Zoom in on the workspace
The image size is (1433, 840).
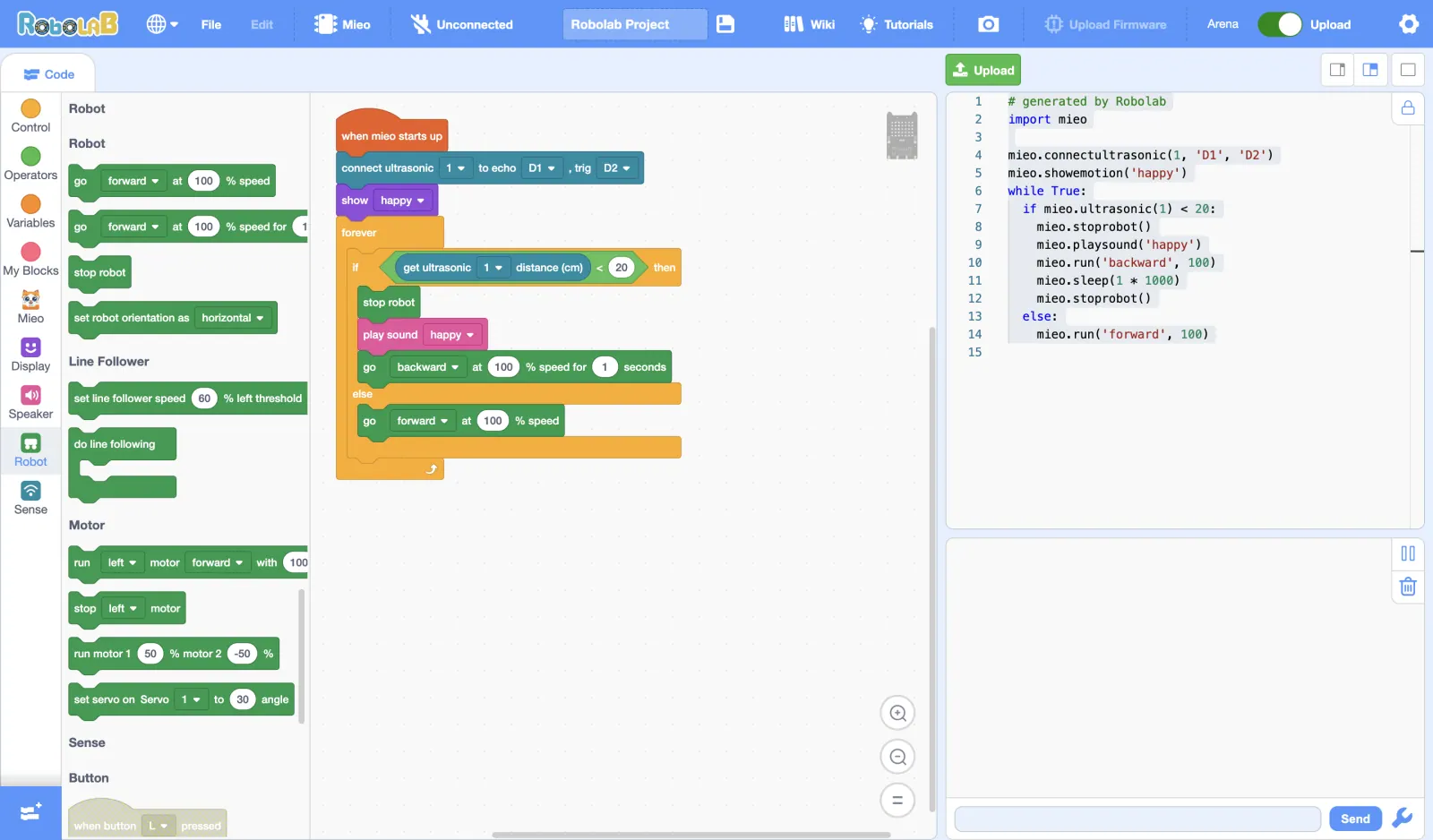(x=897, y=713)
